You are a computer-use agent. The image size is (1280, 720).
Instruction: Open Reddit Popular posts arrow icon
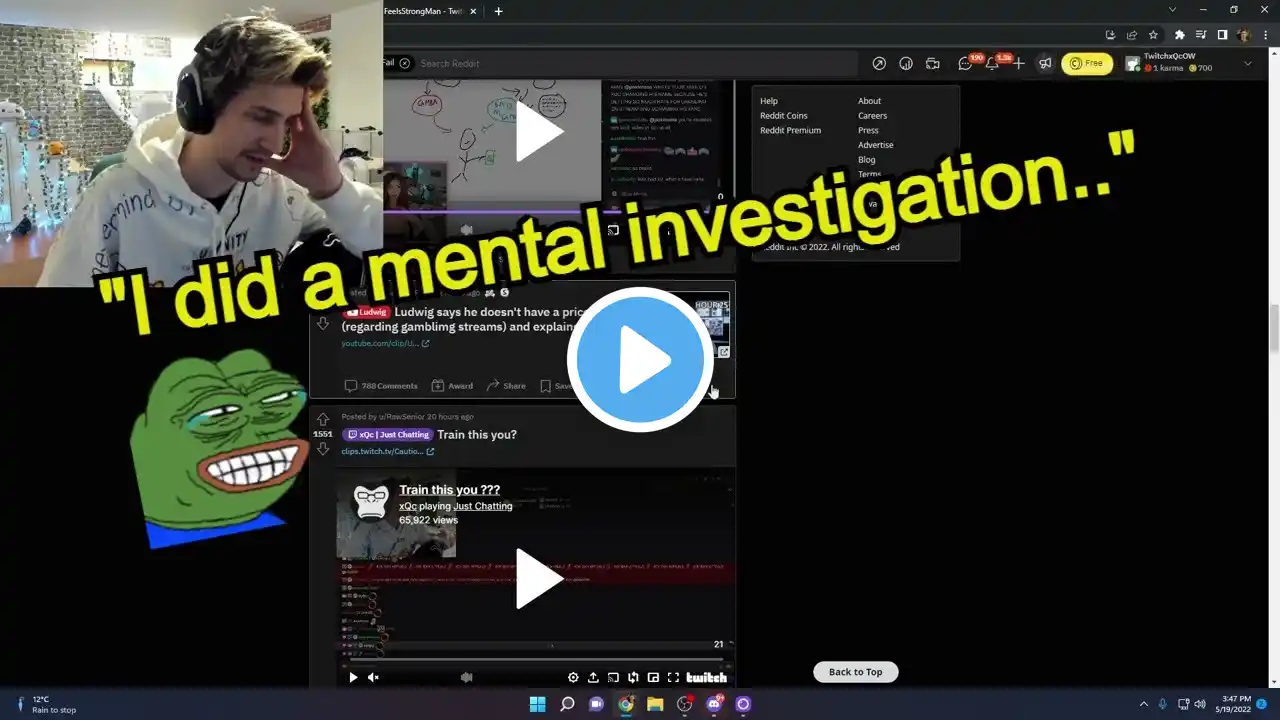coord(879,63)
